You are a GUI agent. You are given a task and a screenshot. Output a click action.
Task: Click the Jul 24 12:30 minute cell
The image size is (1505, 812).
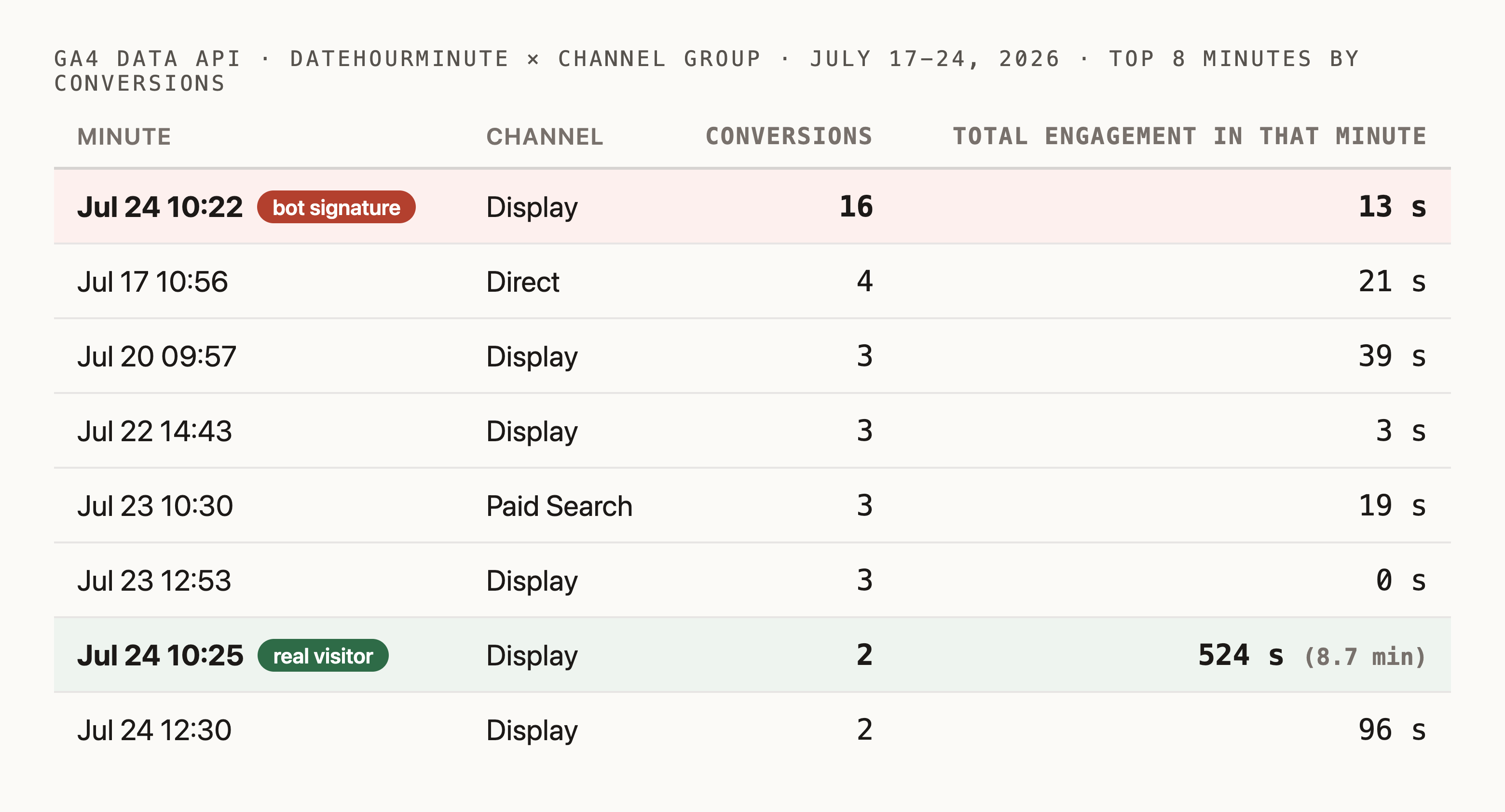[x=154, y=730]
